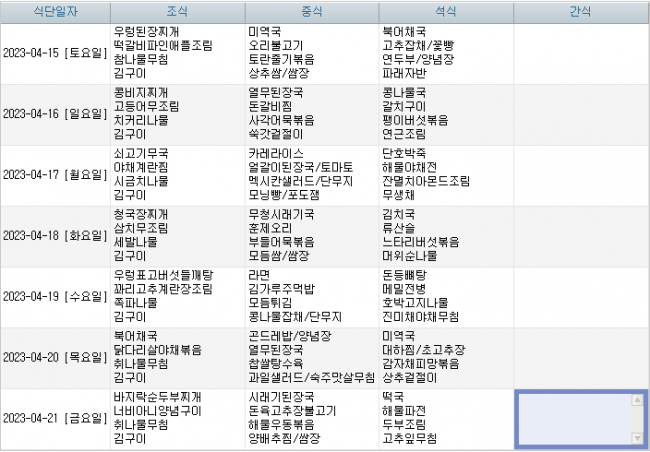Click the 간식 column header
Screen dimensions: 650x452
(x=581, y=12)
